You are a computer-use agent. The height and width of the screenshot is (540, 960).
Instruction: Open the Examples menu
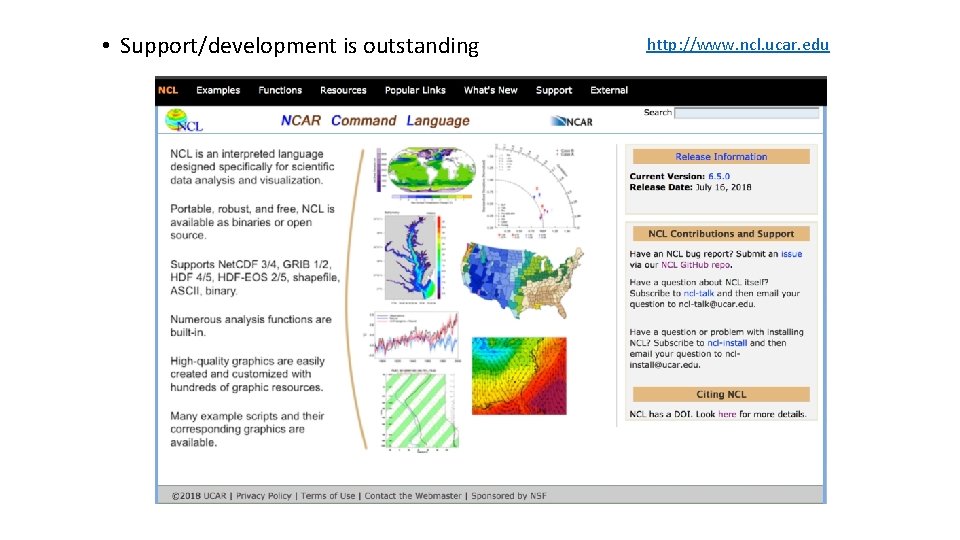(218, 90)
